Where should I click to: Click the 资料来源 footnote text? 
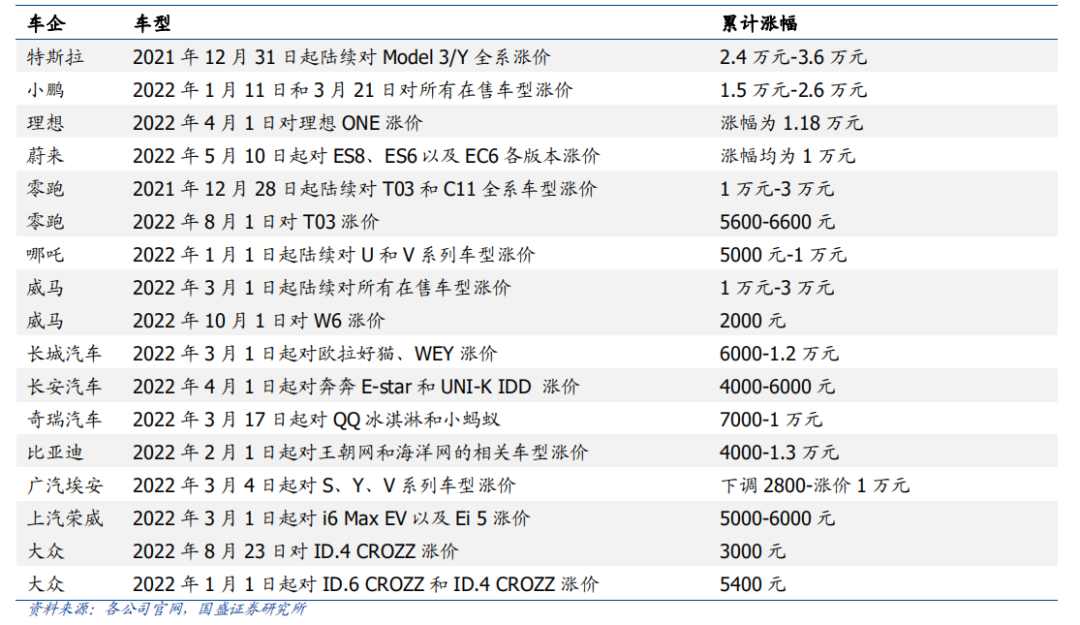[167, 609]
